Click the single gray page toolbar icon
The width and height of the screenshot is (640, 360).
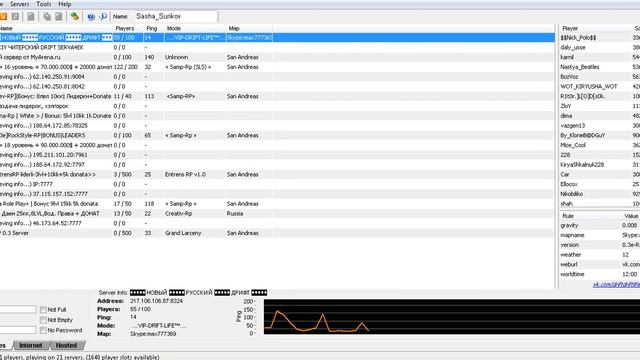[31, 16]
